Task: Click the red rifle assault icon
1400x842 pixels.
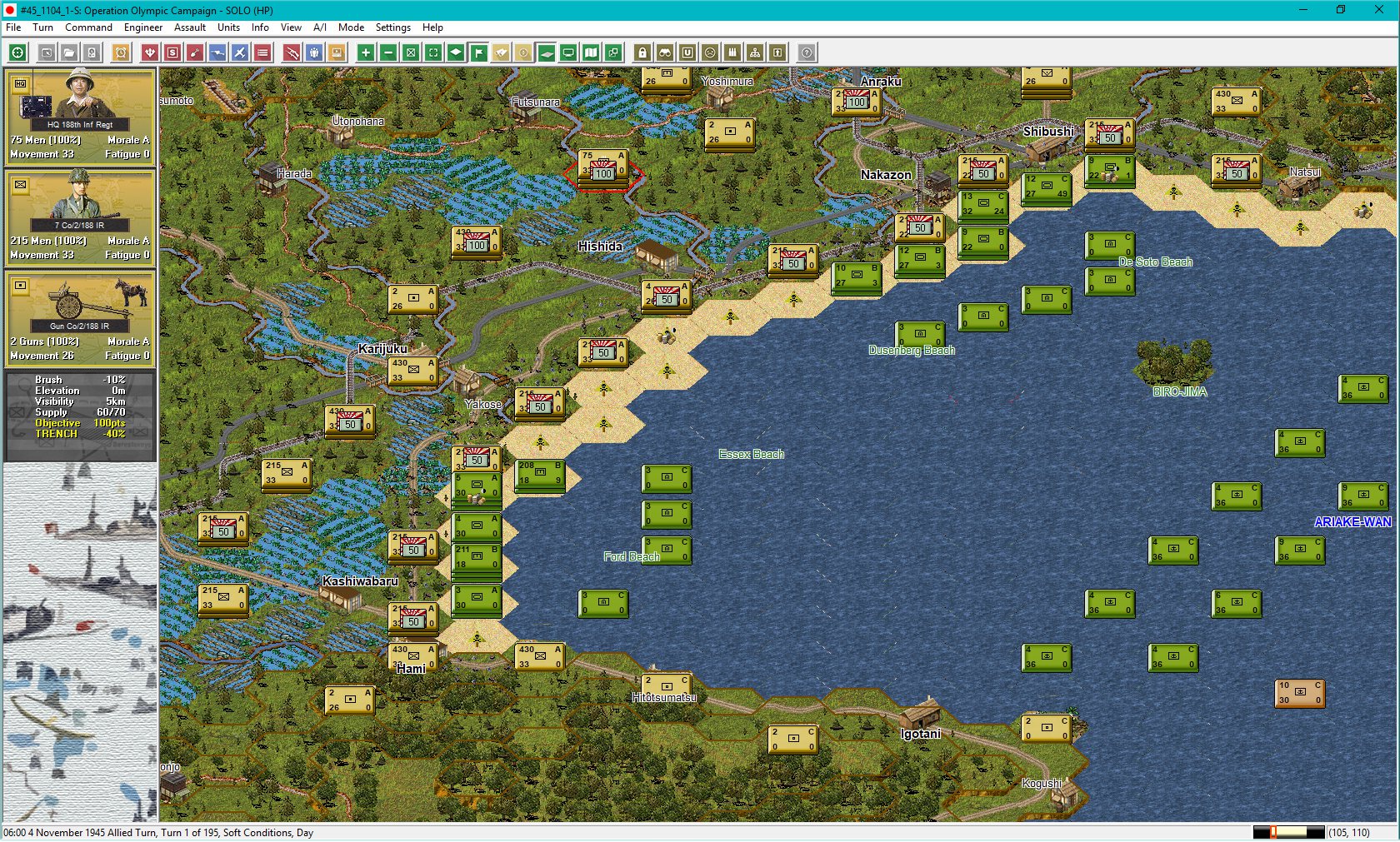Action: click(x=292, y=53)
